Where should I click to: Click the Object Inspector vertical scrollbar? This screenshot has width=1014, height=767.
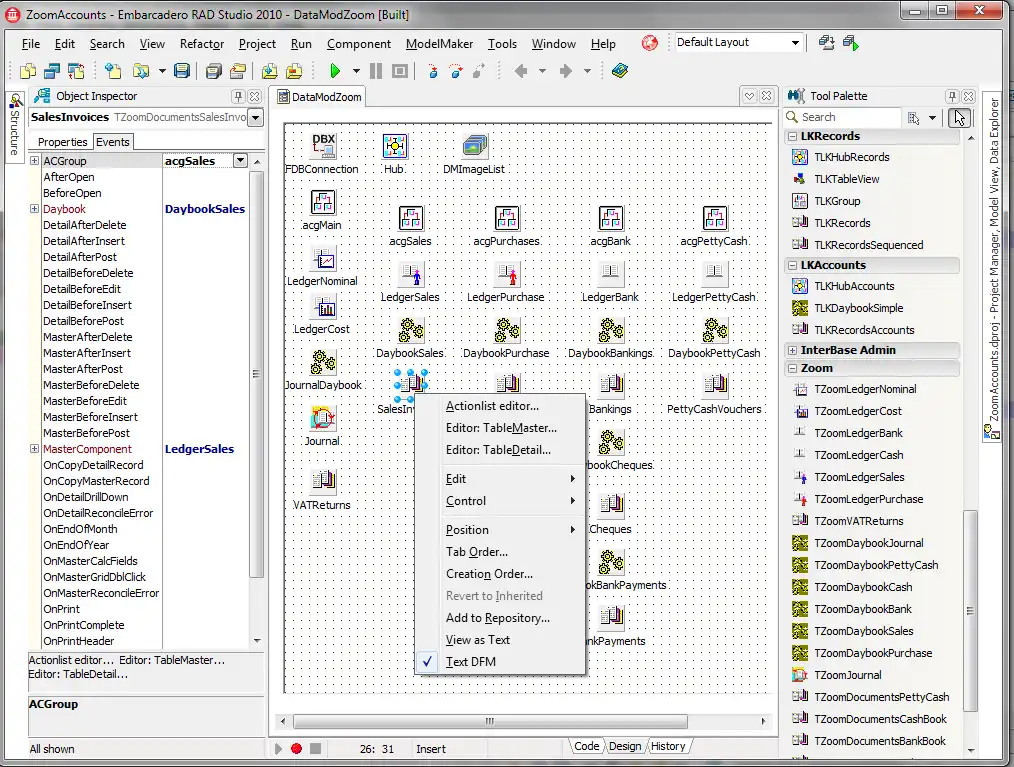tap(257, 401)
